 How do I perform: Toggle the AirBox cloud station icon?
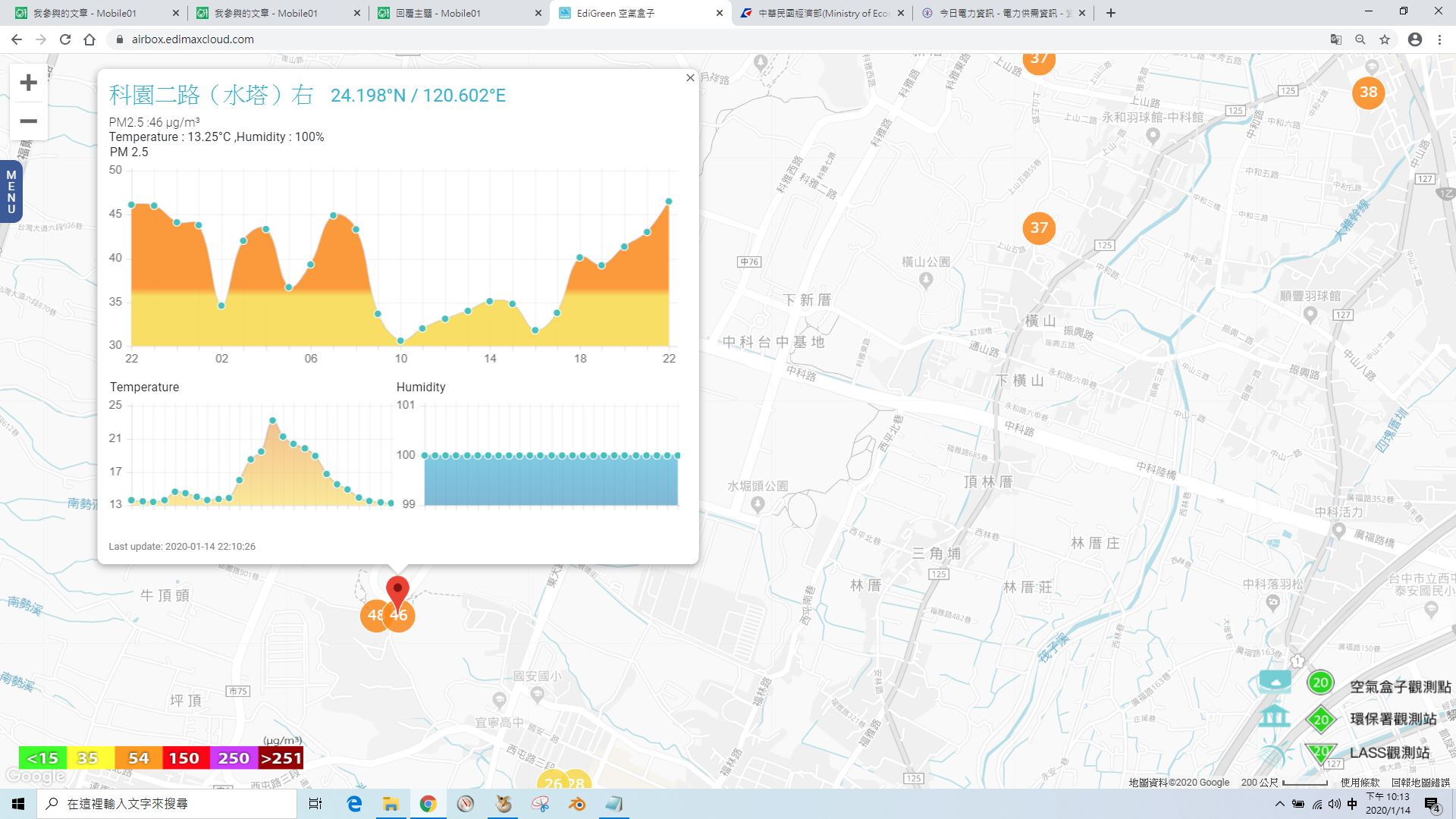tap(1275, 682)
